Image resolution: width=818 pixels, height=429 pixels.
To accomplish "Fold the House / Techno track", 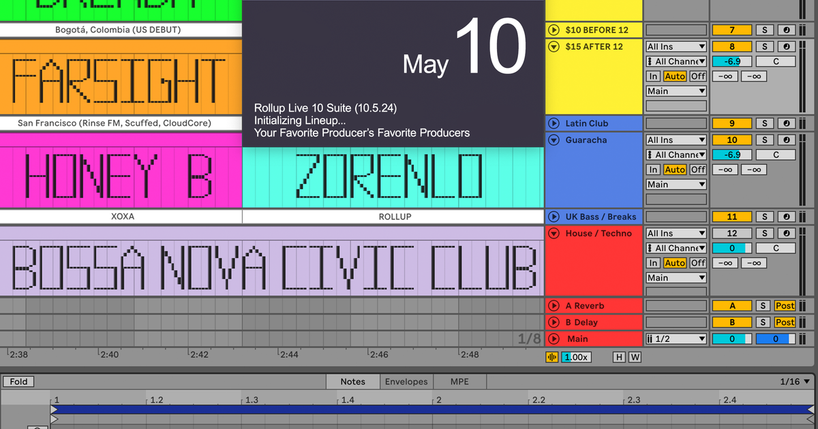I will coord(554,233).
